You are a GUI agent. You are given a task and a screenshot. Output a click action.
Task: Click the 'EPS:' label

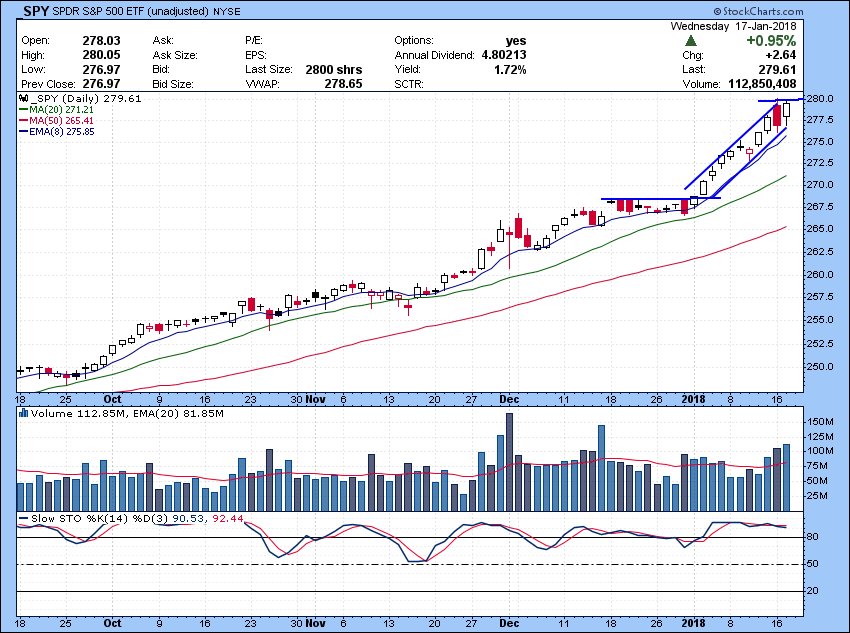pos(256,55)
